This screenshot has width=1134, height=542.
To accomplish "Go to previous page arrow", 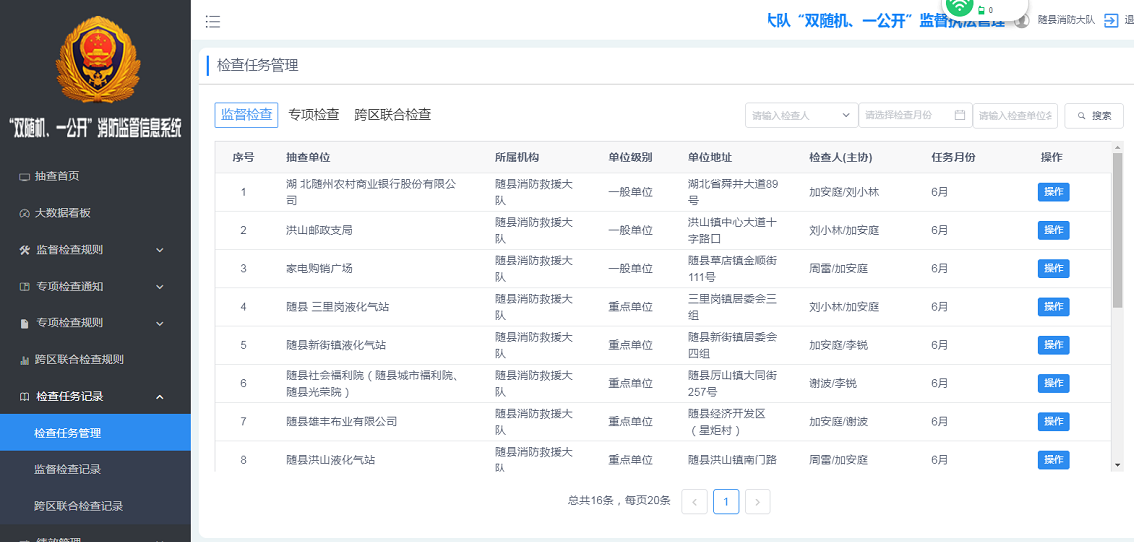I will pyautogui.click(x=694, y=501).
